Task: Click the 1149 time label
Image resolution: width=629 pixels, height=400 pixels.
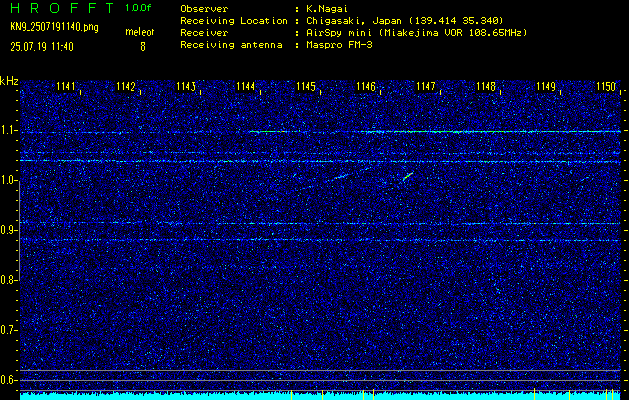Action: click(546, 86)
